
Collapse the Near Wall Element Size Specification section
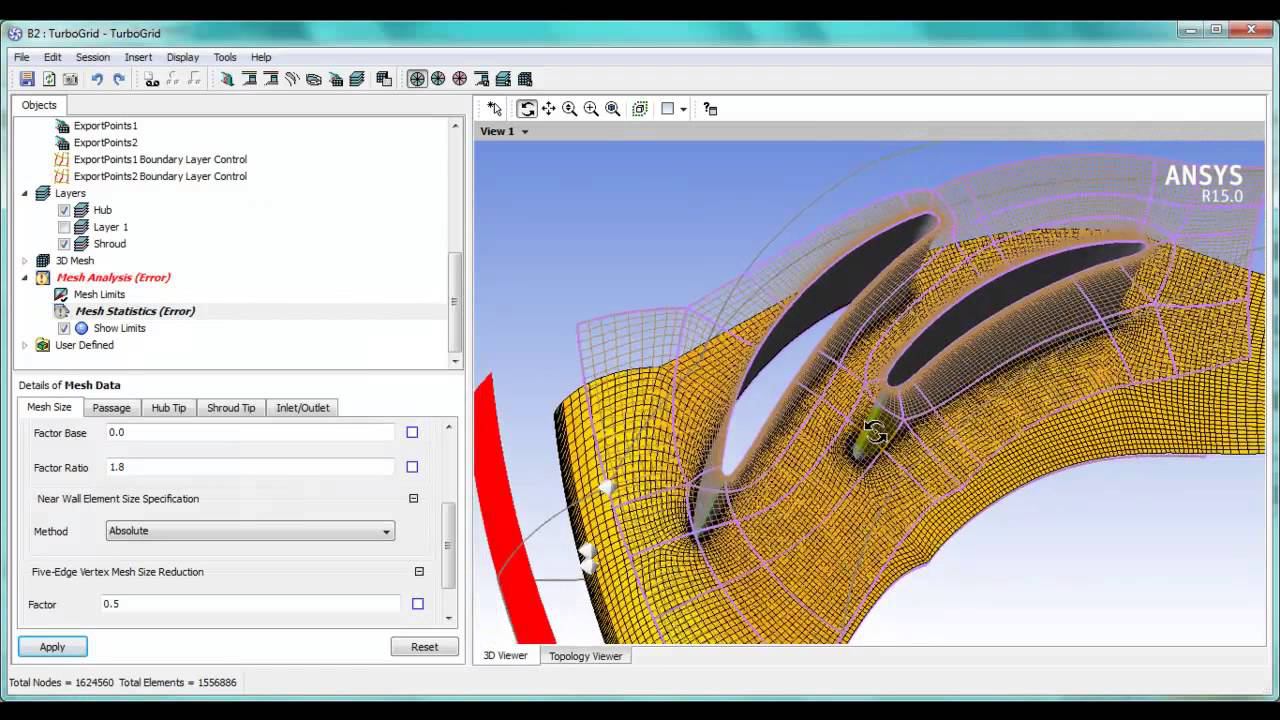pos(413,498)
